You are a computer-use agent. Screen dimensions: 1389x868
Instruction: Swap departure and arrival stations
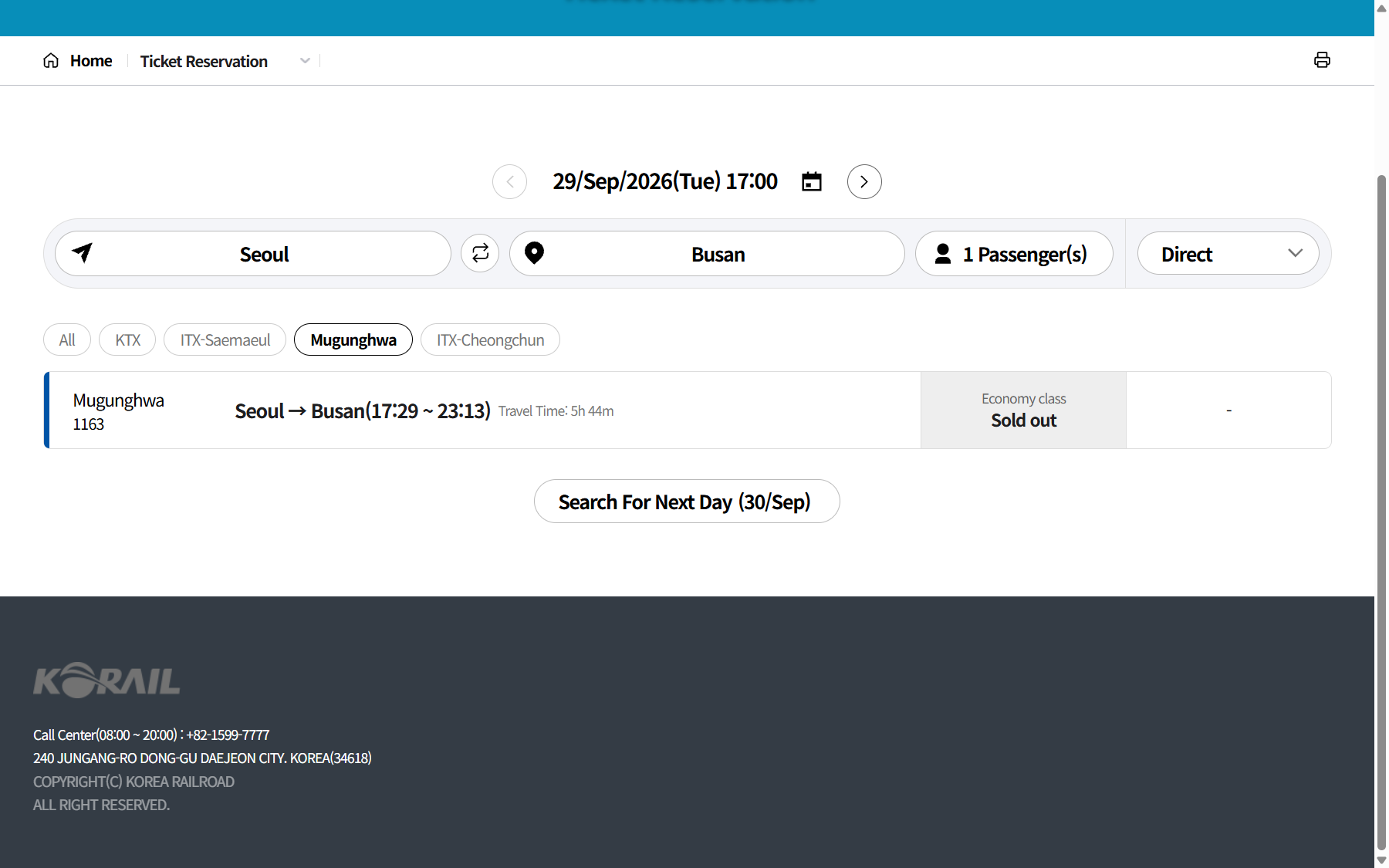(480, 253)
